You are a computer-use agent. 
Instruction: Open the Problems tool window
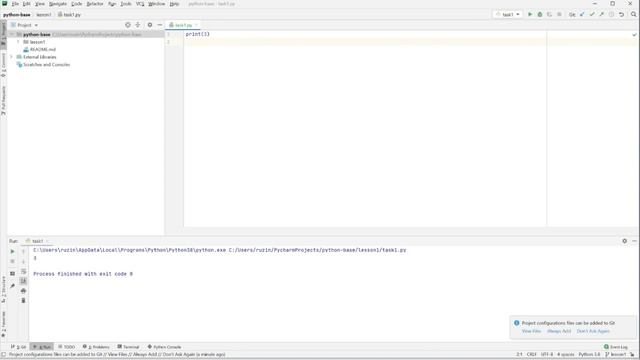click(x=96, y=347)
